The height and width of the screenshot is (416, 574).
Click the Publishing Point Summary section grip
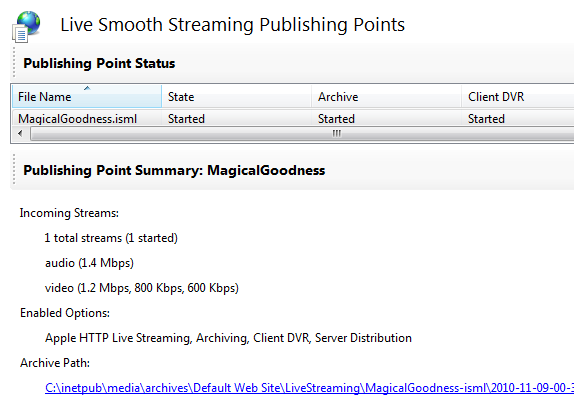click(x=14, y=170)
